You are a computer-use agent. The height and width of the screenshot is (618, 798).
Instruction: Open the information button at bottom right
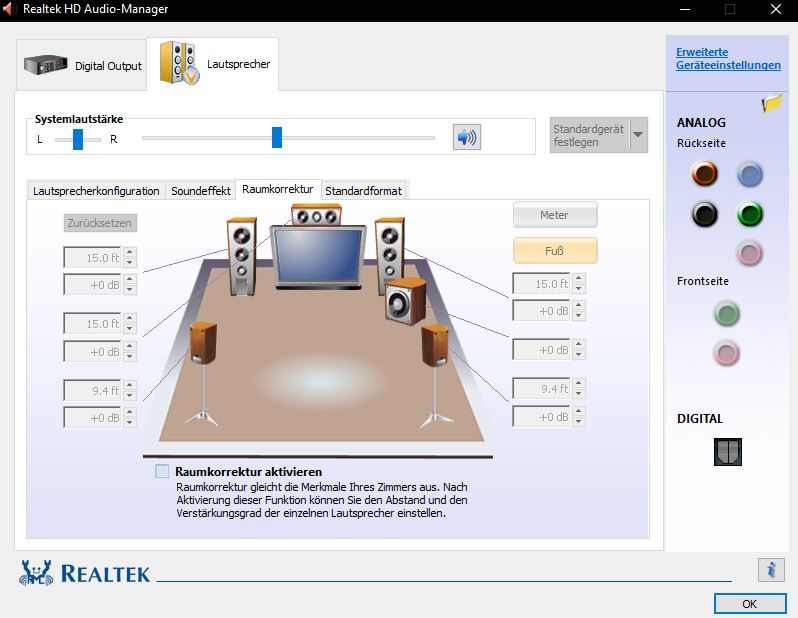tap(771, 569)
